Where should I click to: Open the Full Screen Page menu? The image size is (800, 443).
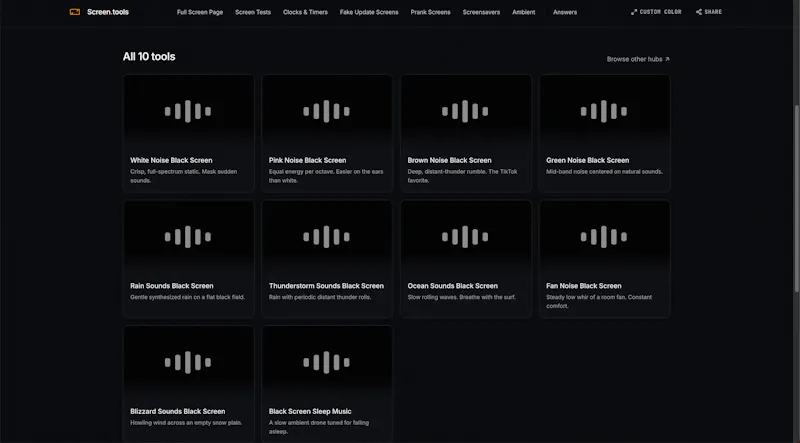(200, 12)
